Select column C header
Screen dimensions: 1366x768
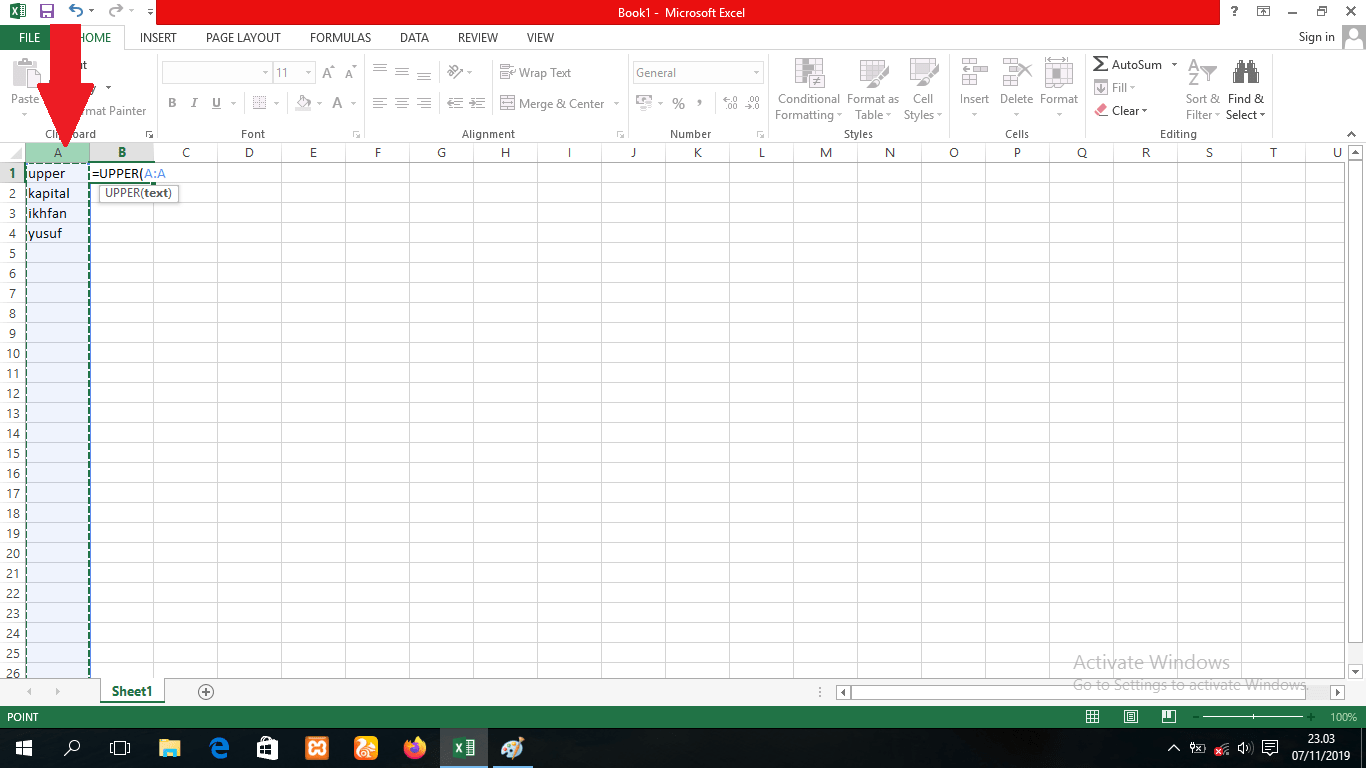(x=186, y=152)
